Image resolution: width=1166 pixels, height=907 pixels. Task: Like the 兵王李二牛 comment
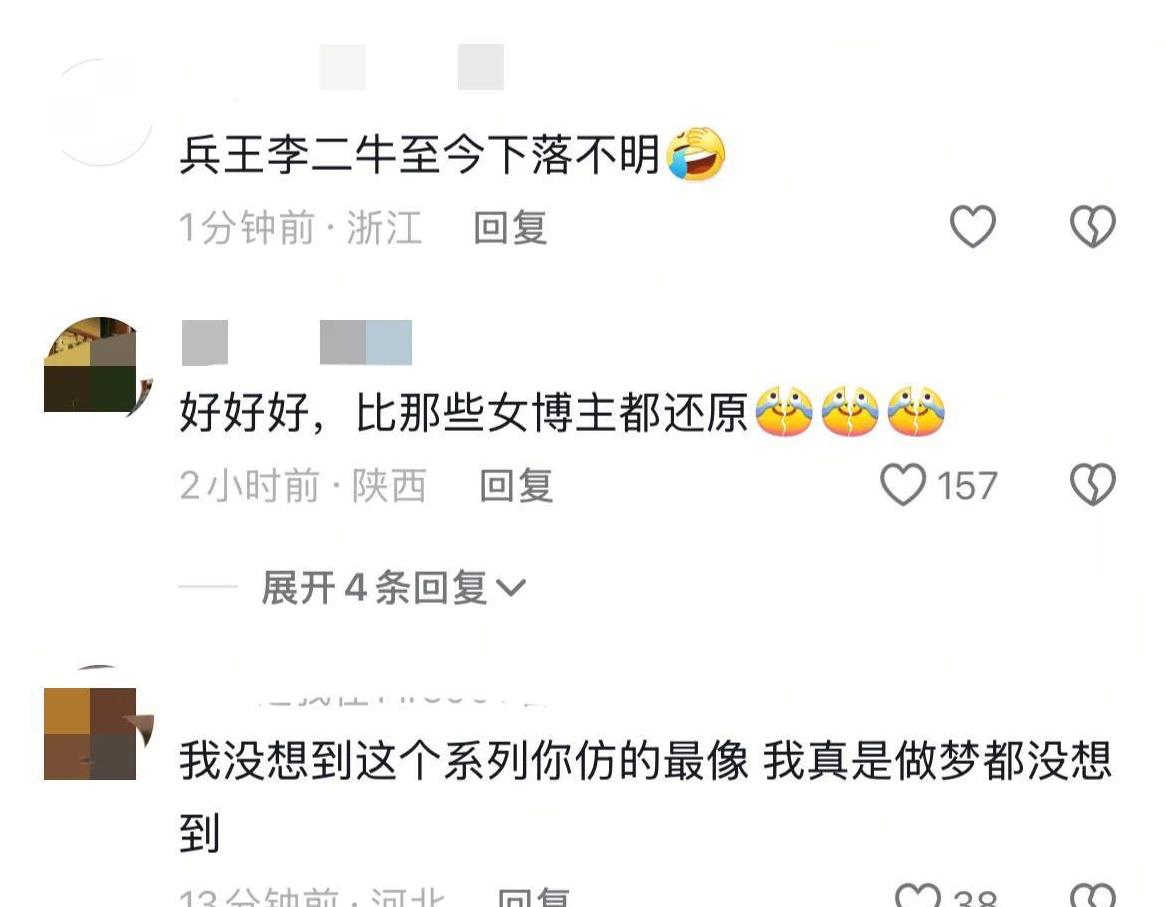click(973, 226)
